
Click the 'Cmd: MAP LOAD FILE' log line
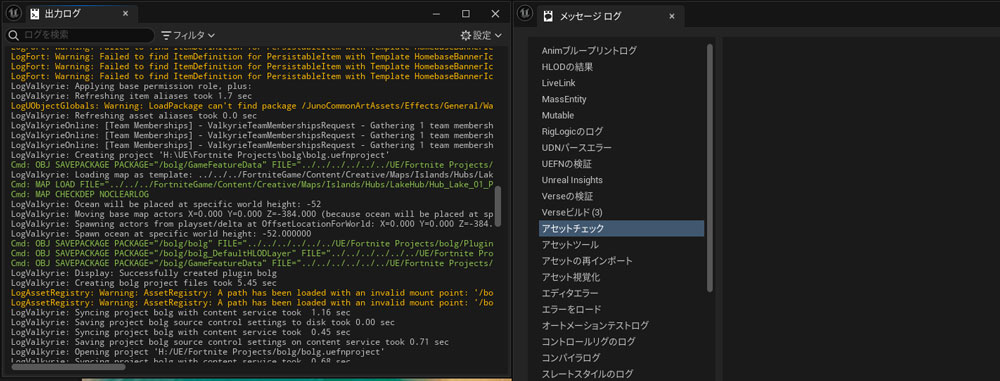point(253,184)
